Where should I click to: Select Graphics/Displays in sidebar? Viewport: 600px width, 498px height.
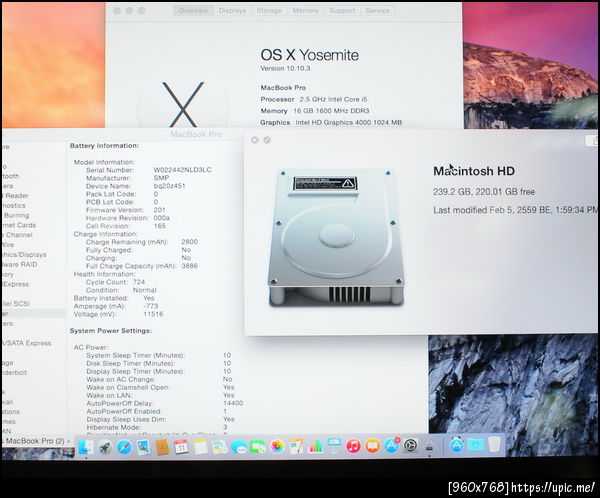coord(24,255)
